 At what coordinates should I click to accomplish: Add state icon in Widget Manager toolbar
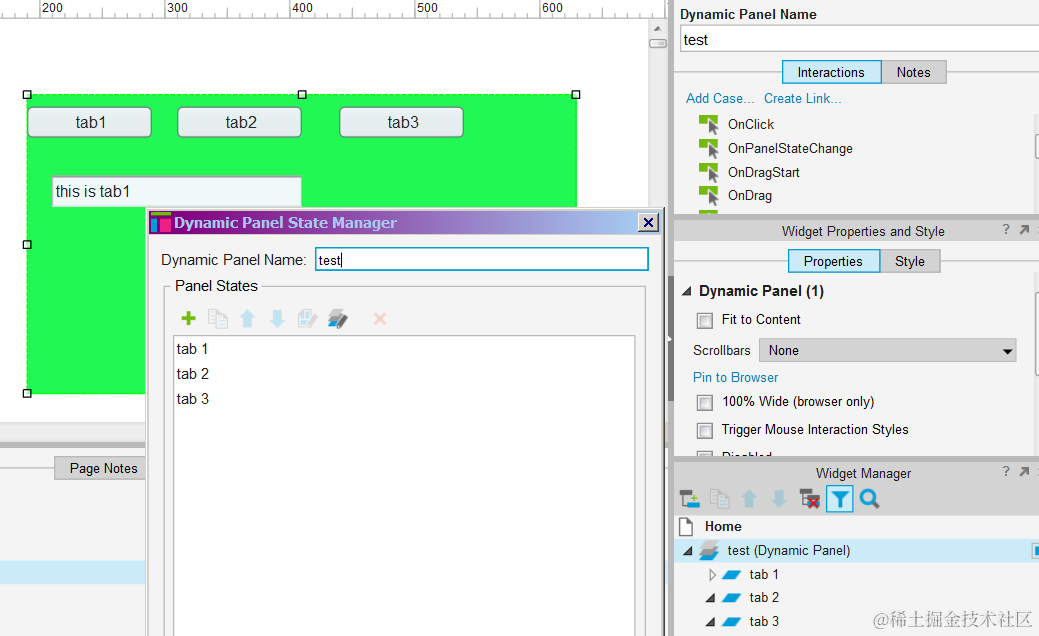690,498
